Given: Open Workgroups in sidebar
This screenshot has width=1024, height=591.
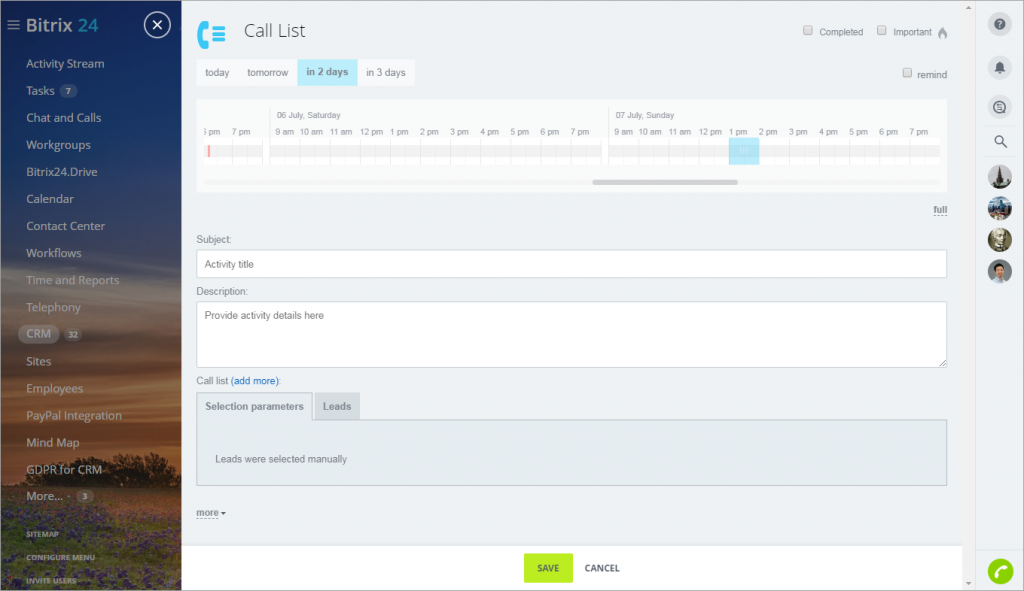Looking at the screenshot, I should click(x=58, y=145).
